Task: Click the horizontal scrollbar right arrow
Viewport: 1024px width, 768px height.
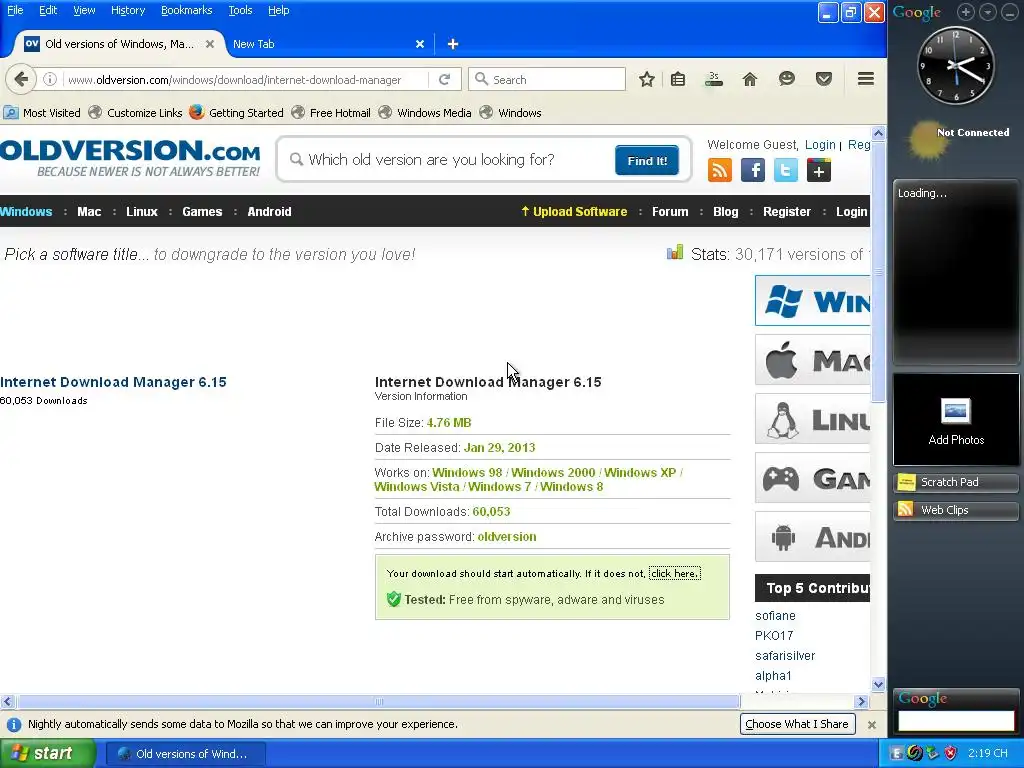Action: (x=861, y=702)
